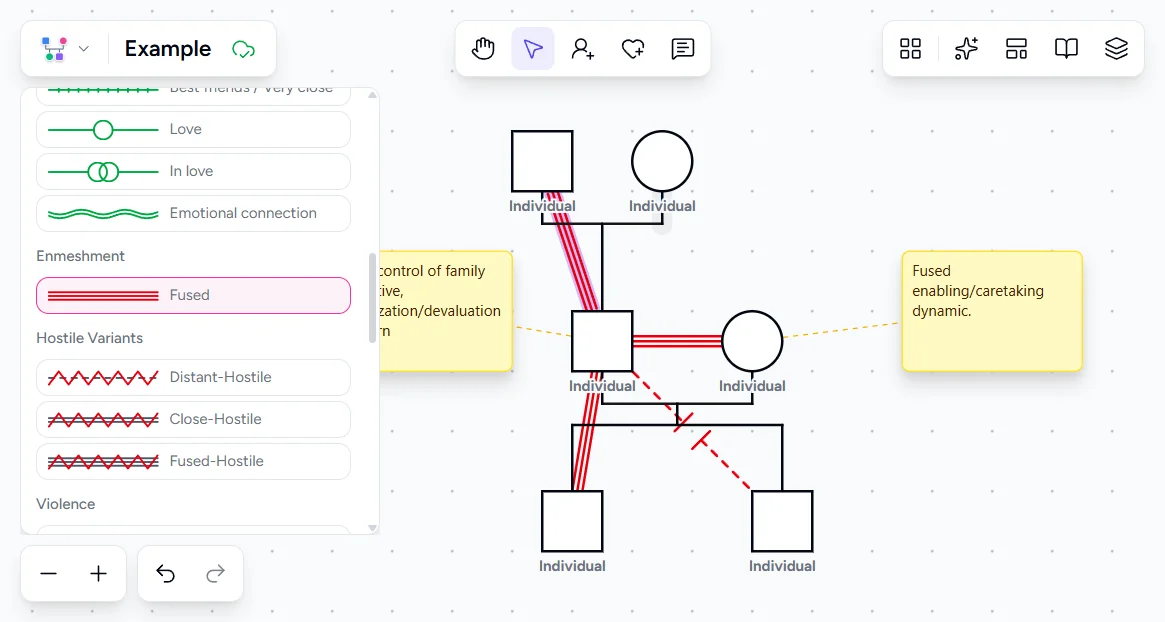Click the Example diagram title
Screen dimensions: 1165x622
[168, 49]
